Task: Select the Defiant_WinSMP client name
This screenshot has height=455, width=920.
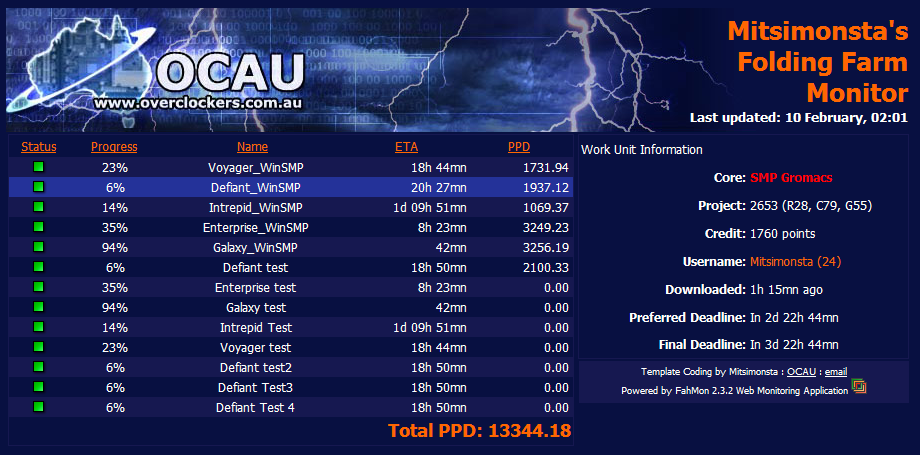Action: coord(256,188)
